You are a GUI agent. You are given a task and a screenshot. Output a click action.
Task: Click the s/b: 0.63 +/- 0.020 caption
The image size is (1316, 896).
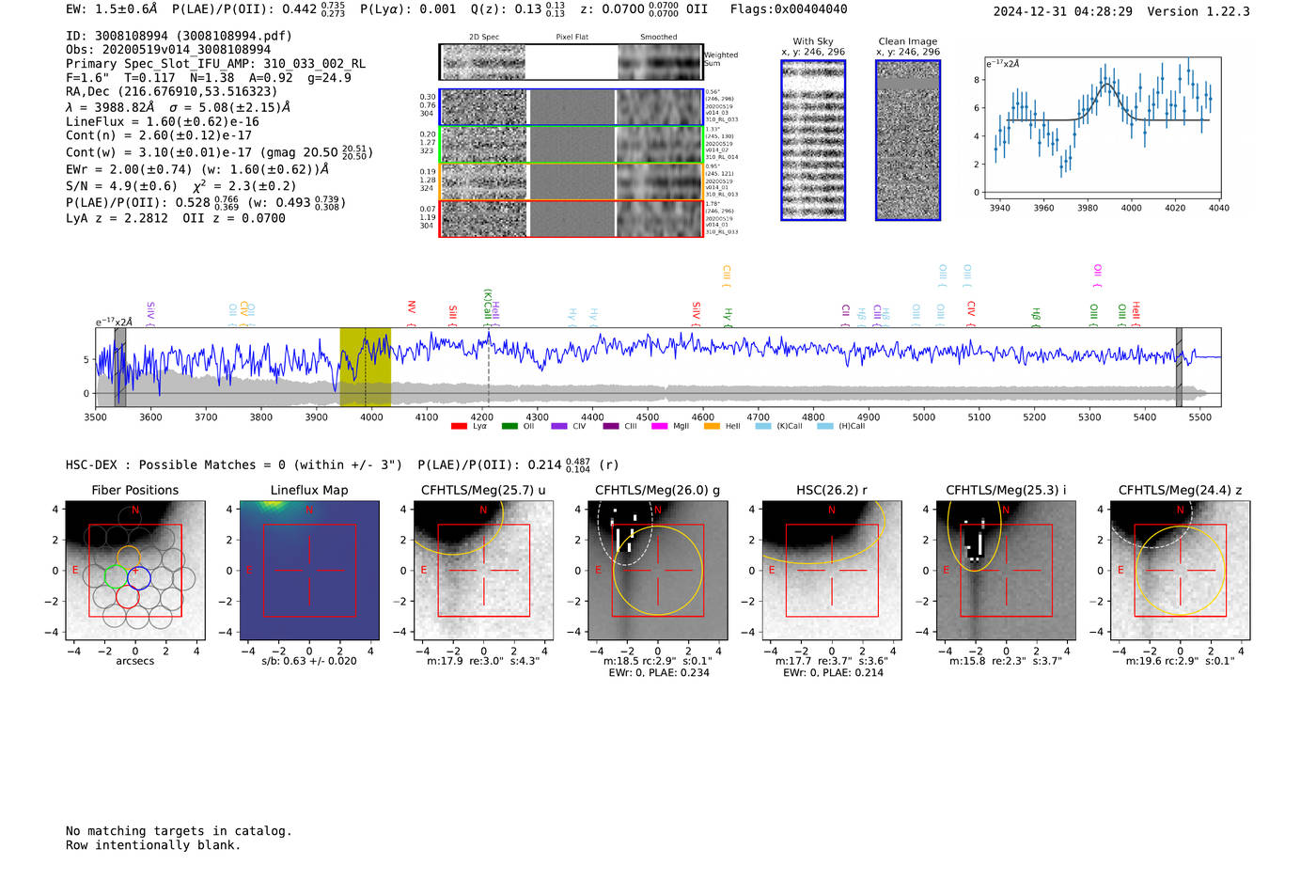309,661
